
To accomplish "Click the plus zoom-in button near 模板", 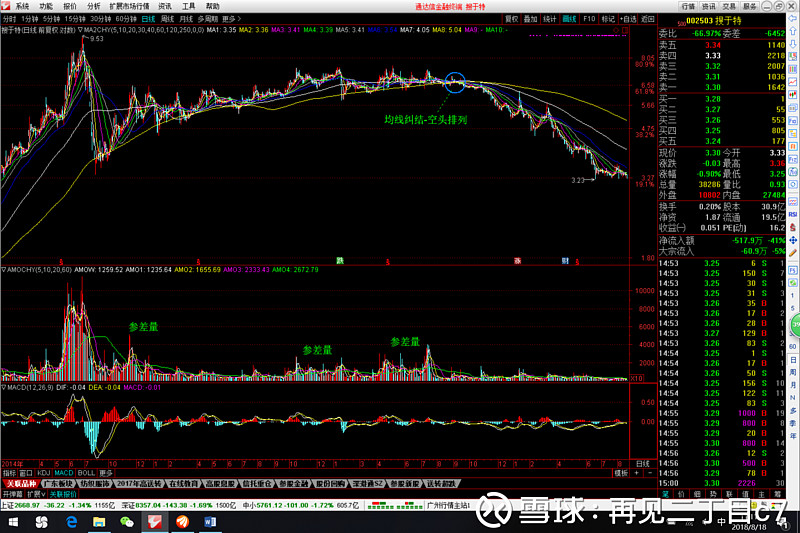I will (636, 473).
